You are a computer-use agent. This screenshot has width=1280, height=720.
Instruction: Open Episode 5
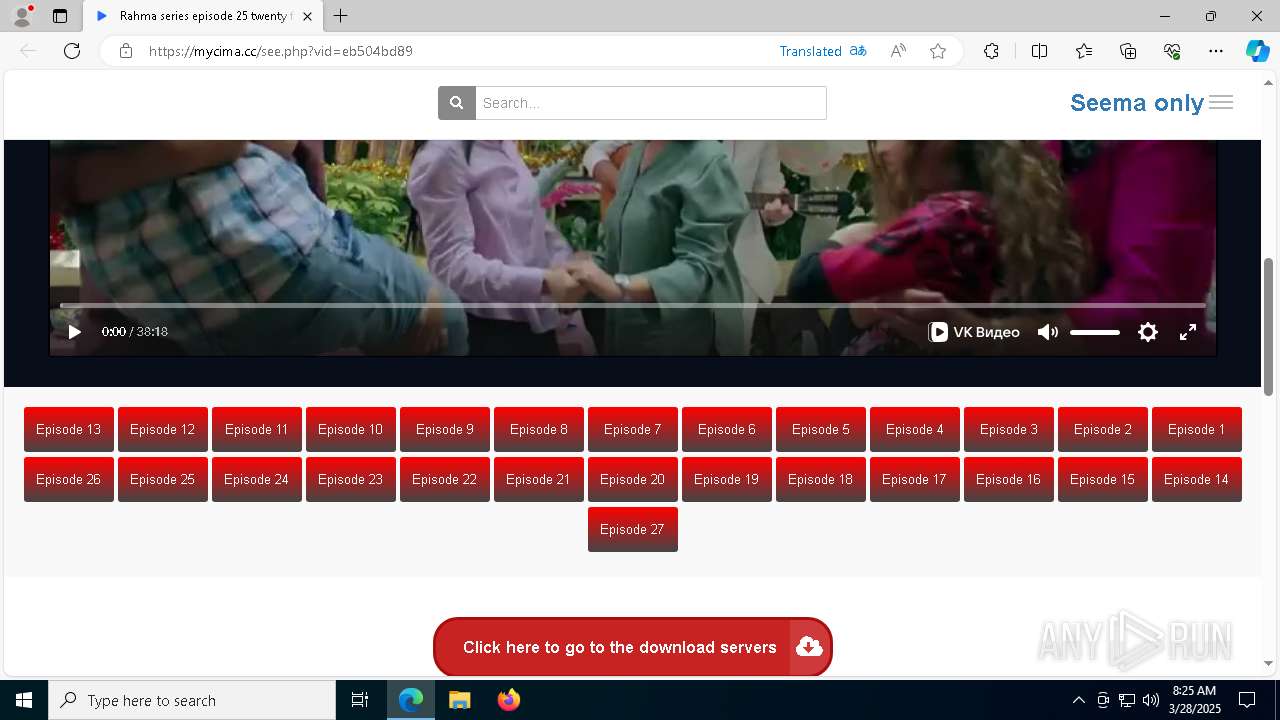pos(821,429)
